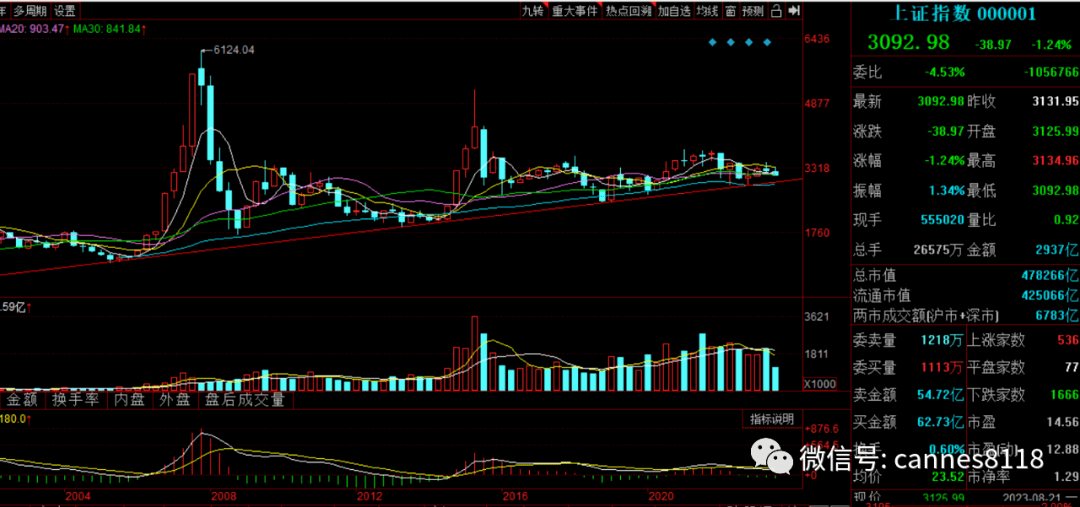Open the 预测 forecast tool
Image resolution: width=1080 pixels, height=507 pixels.
(754, 10)
